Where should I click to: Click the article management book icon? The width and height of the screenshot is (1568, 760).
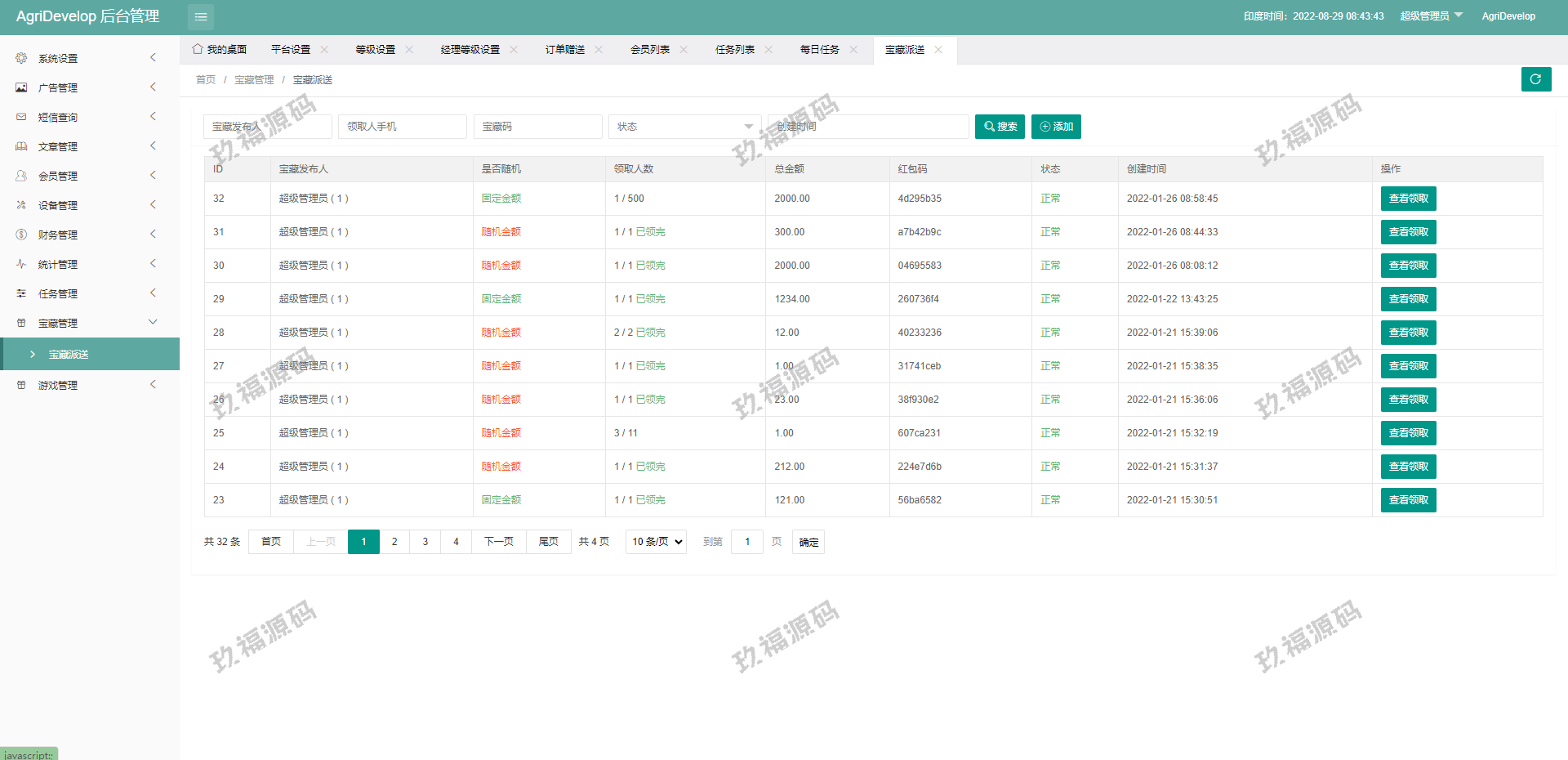click(x=21, y=146)
